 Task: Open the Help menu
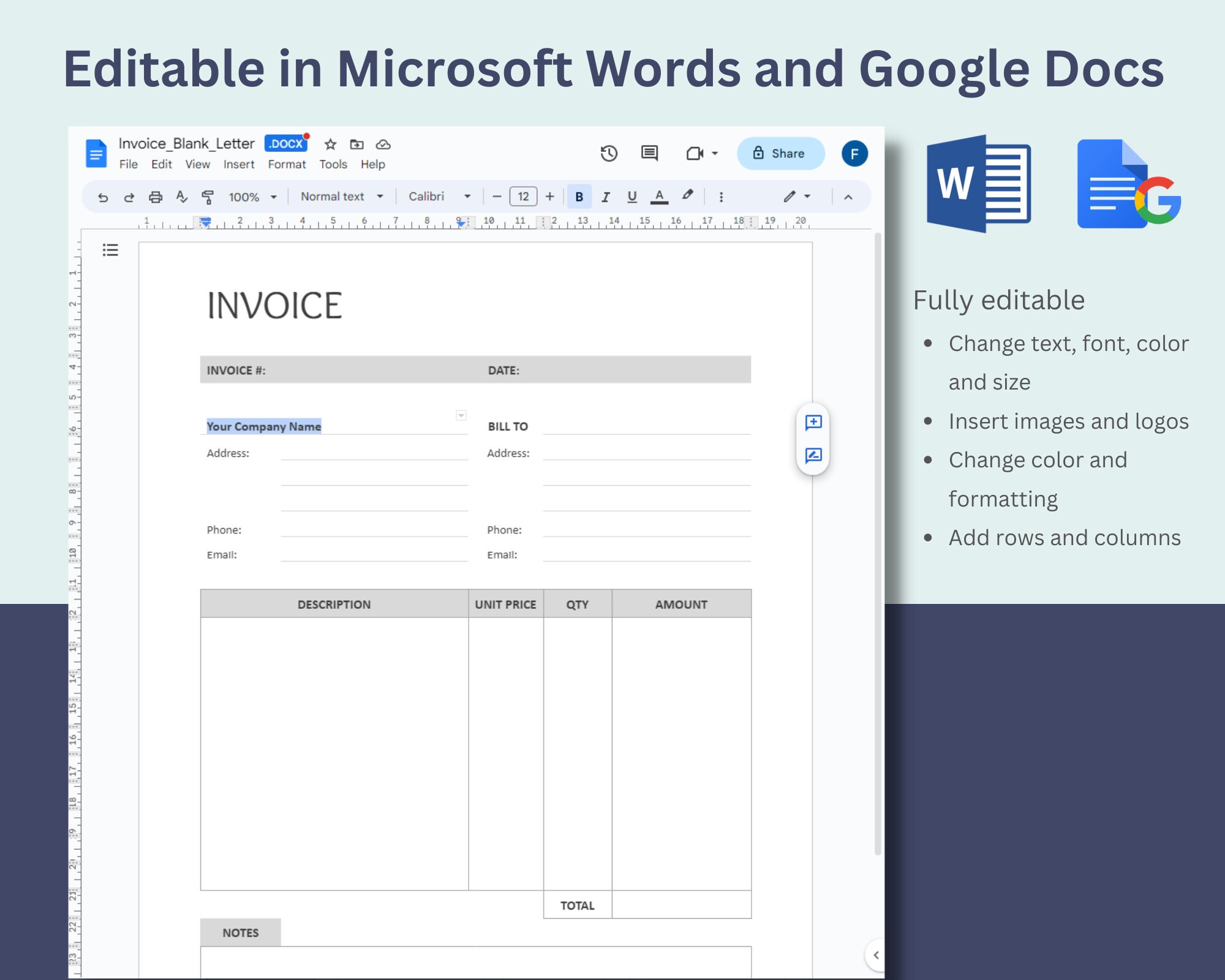(373, 164)
